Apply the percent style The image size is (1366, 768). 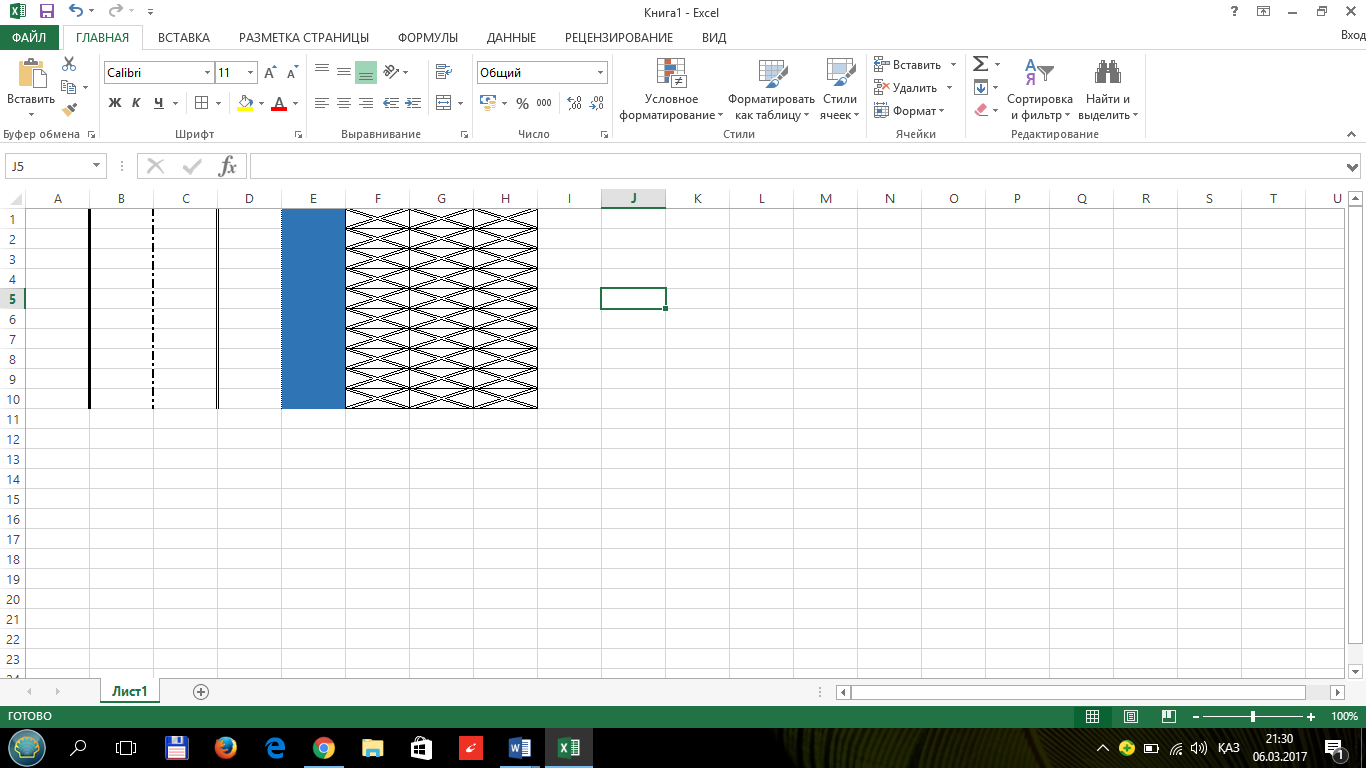[522, 103]
